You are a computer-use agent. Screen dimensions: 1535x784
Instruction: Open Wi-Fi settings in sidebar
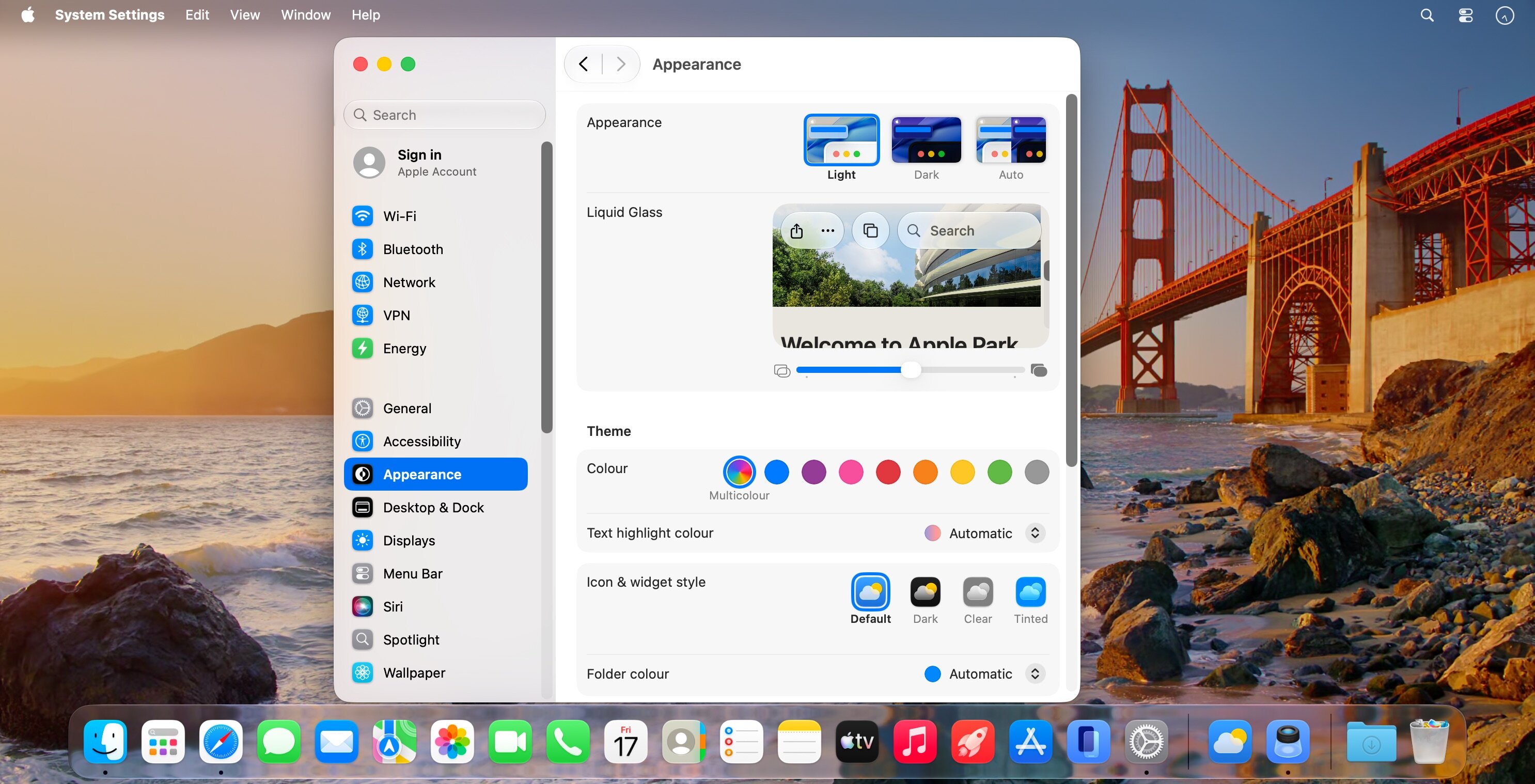point(435,216)
